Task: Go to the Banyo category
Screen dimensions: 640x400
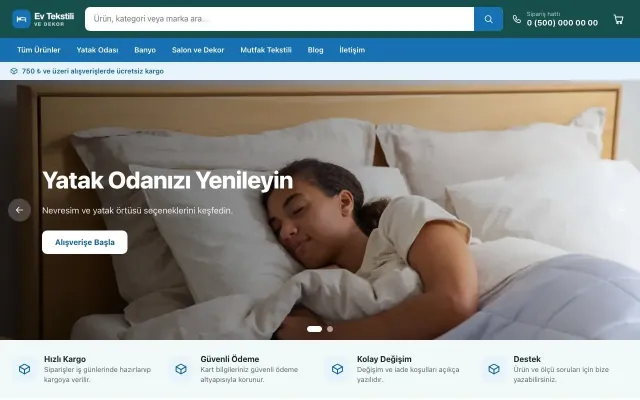Action: pos(145,50)
